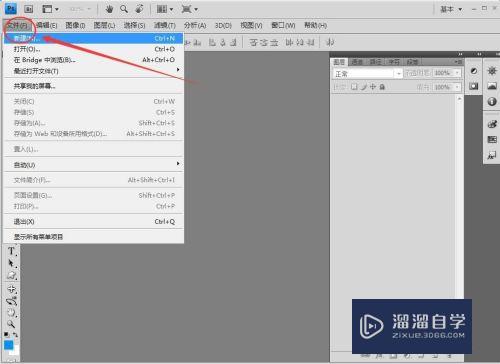Open the 帮助(H) menu
Image resolution: width=500 pixels, height=364 pixels.
point(315,25)
